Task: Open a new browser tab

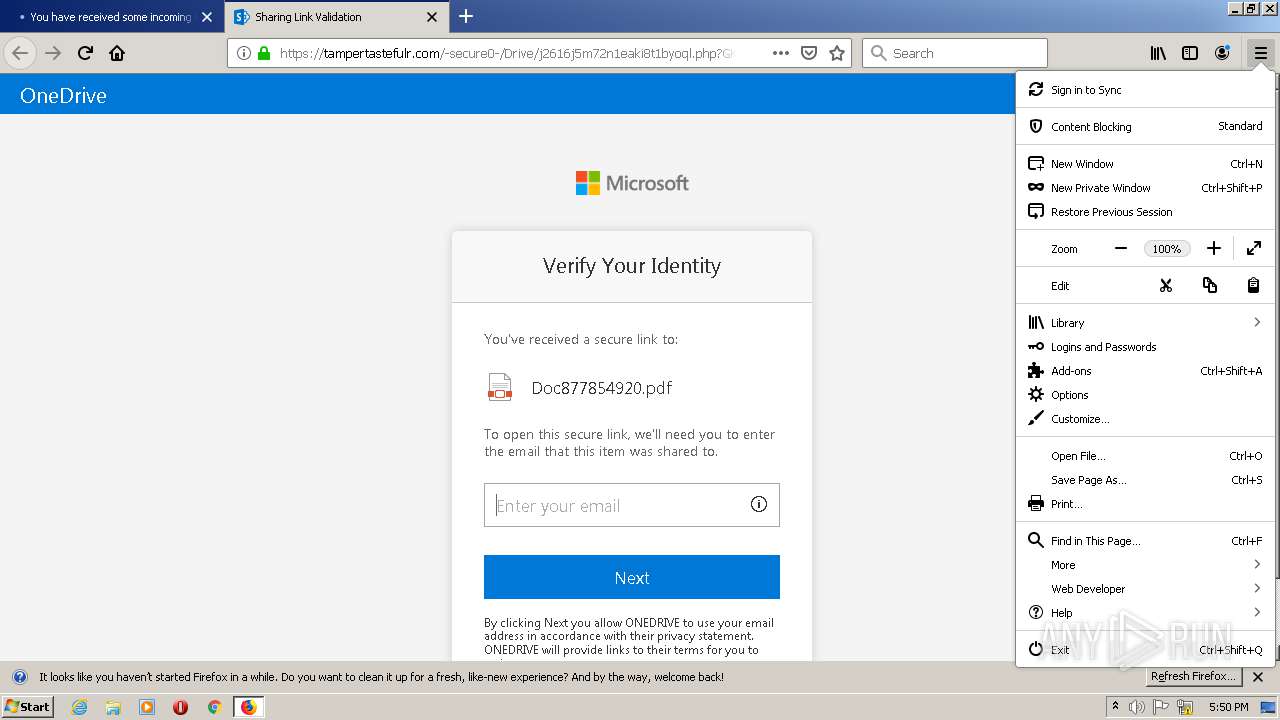Action: pyautogui.click(x=466, y=16)
